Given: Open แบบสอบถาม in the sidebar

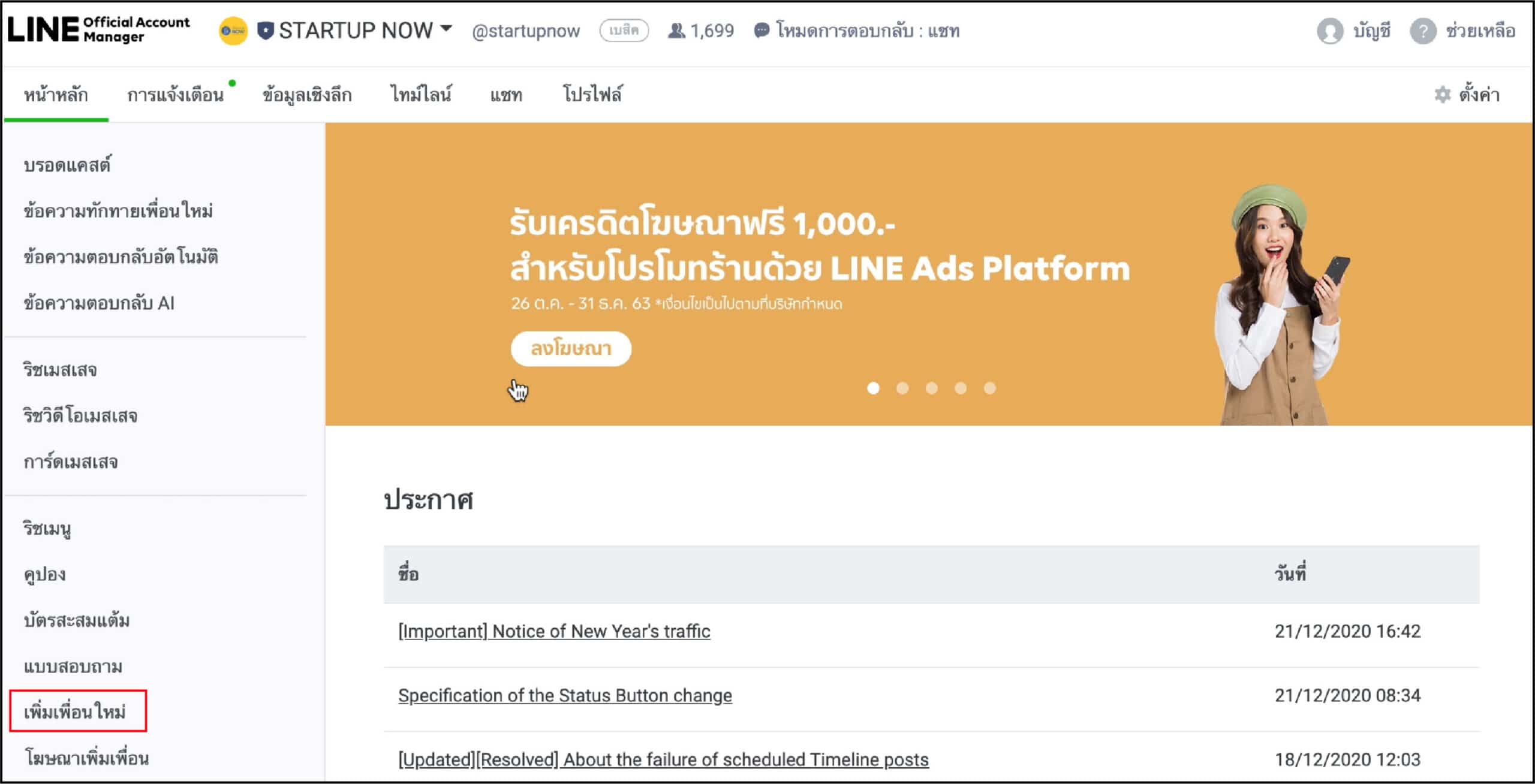Looking at the screenshot, I should (73, 667).
